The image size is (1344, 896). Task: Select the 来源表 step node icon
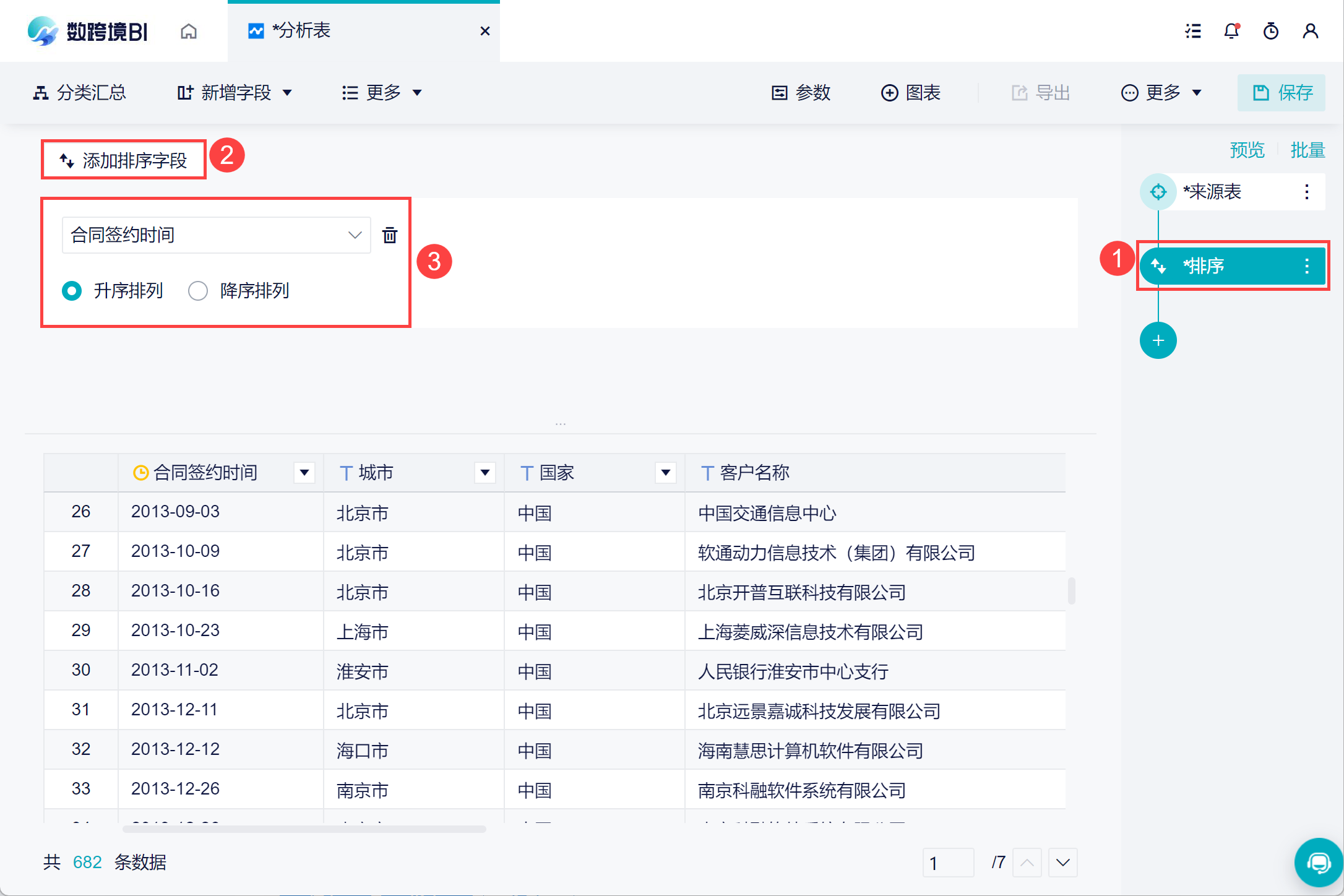[1158, 192]
